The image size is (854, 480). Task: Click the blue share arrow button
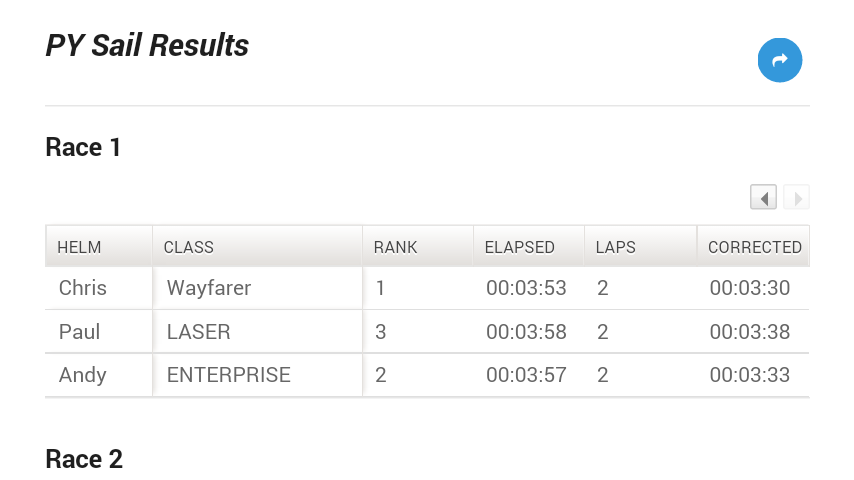click(x=780, y=60)
